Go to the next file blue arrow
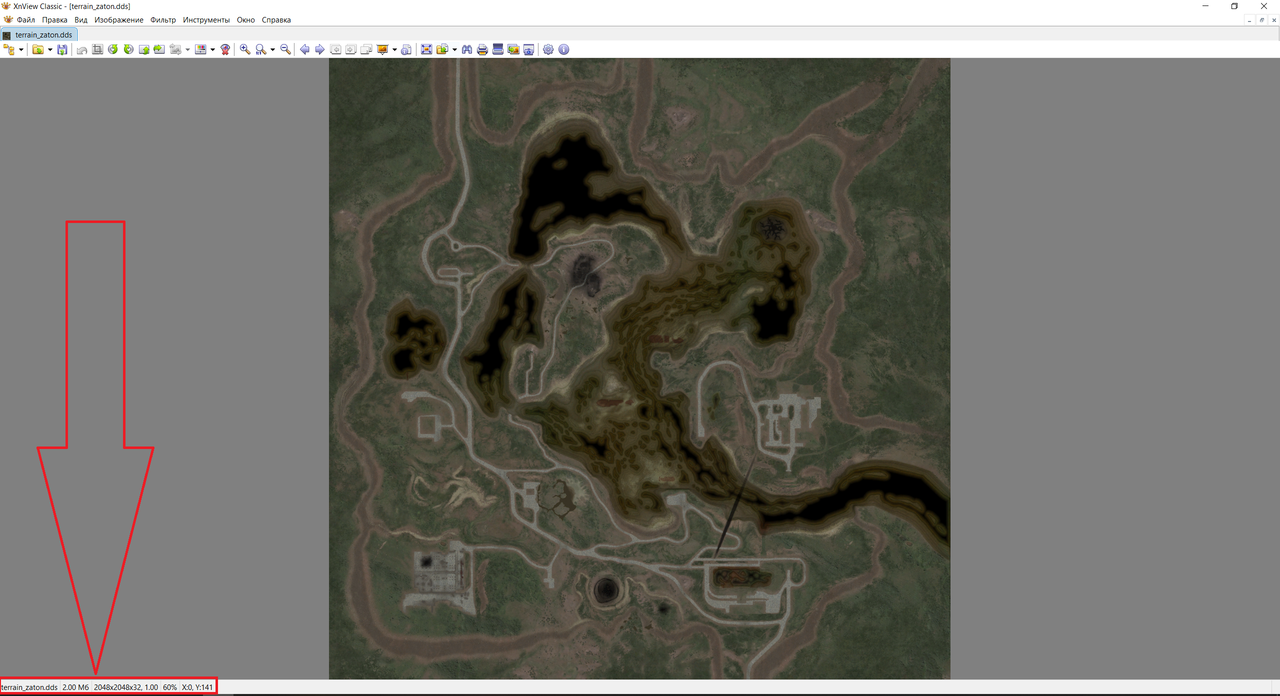The height and width of the screenshot is (696, 1280). pyautogui.click(x=320, y=49)
